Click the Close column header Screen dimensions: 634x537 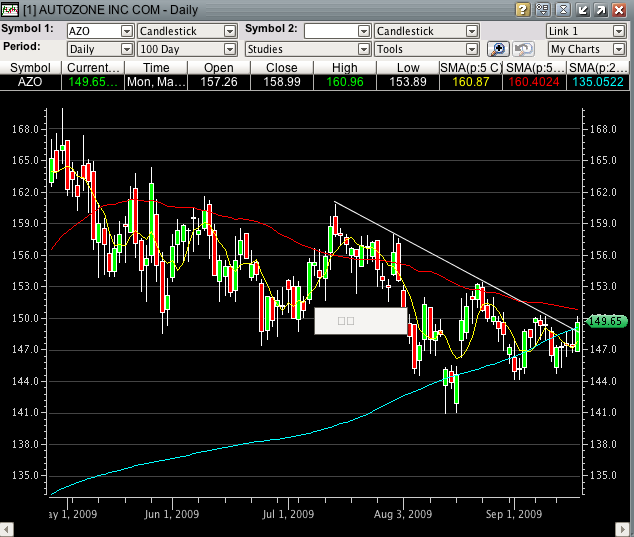coord(282,67)
